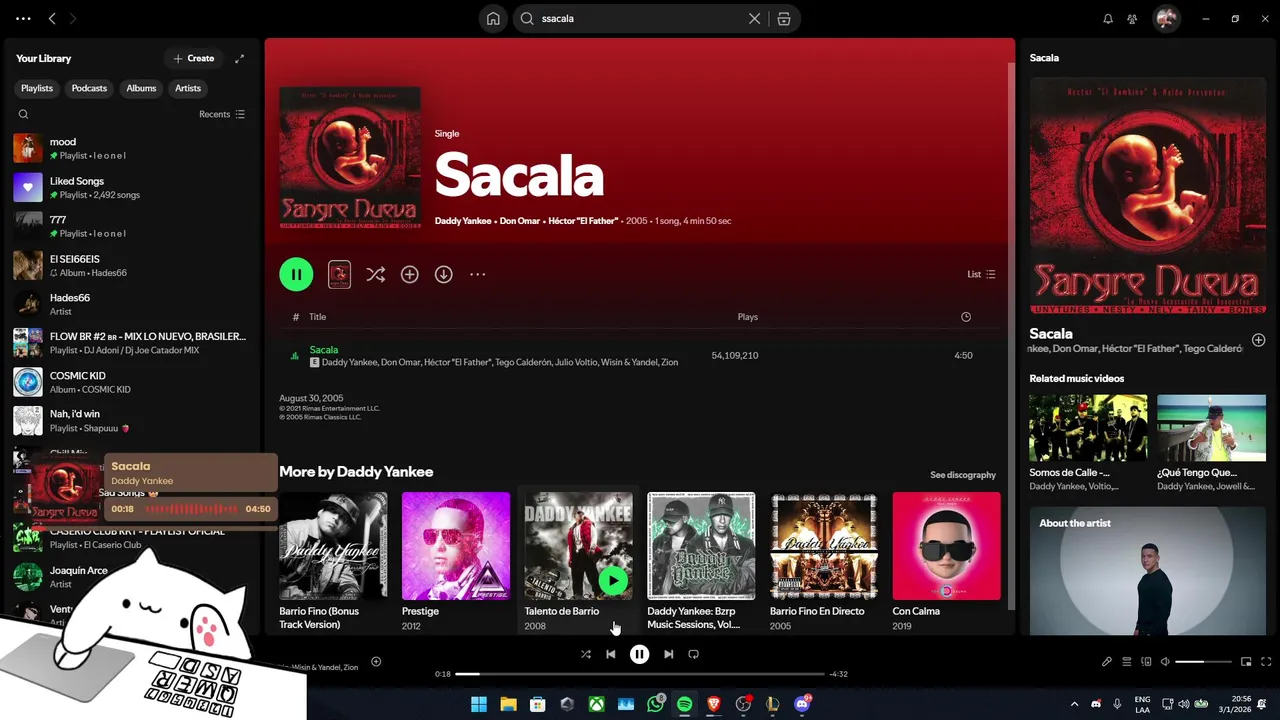Filter the library by Albums
The image size is (1280, 720).
(x=141, y=88)
